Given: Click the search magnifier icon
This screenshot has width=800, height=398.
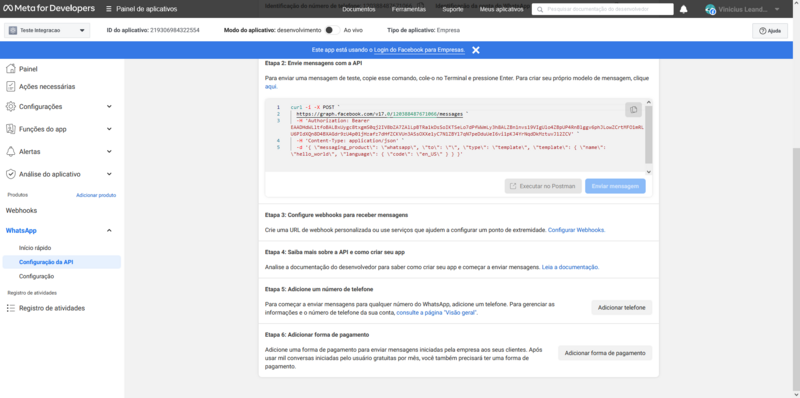Looking at the screenshot, I should pos(541,9).
